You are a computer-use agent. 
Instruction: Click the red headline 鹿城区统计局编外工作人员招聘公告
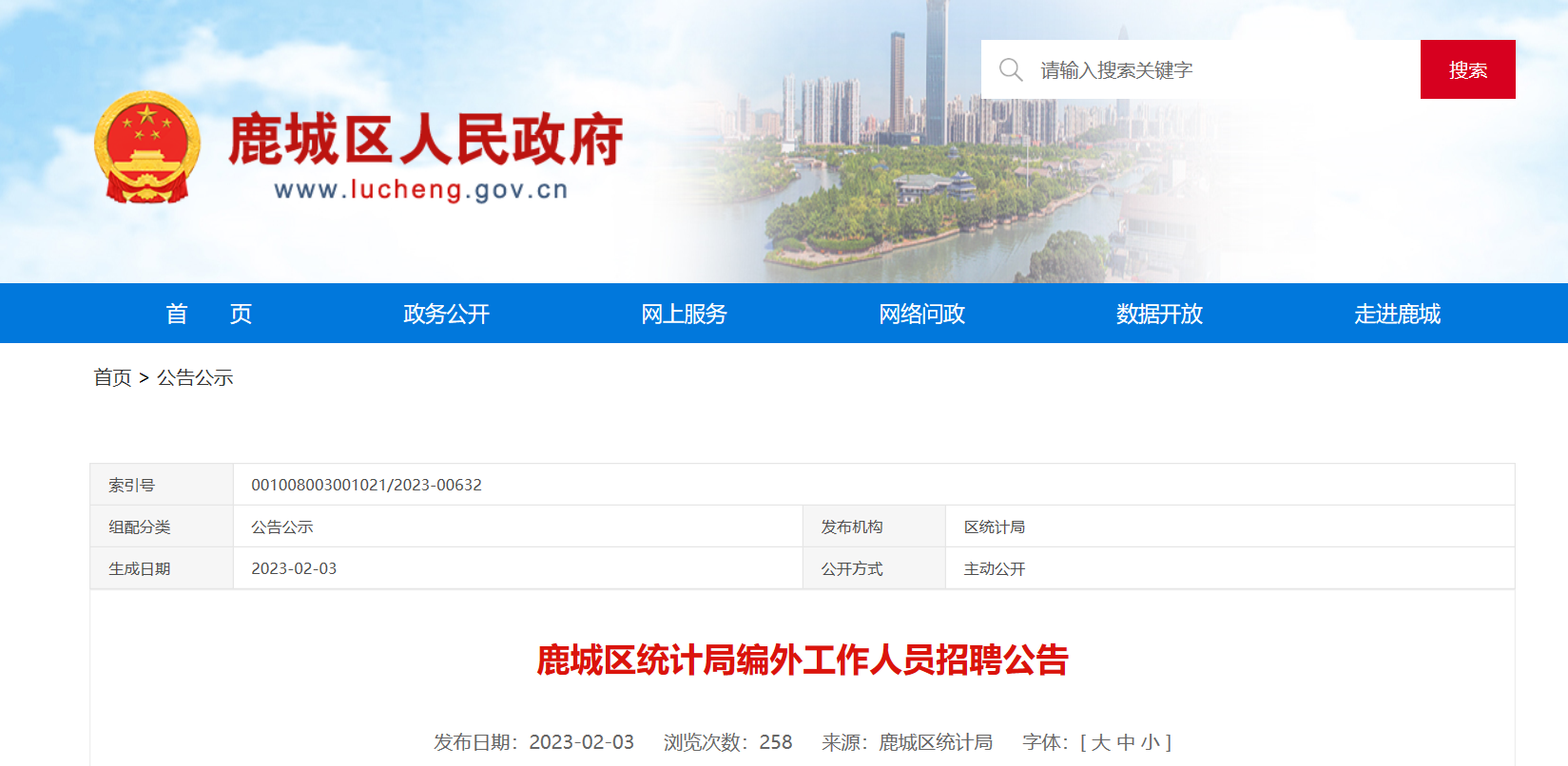click(803, 660)
